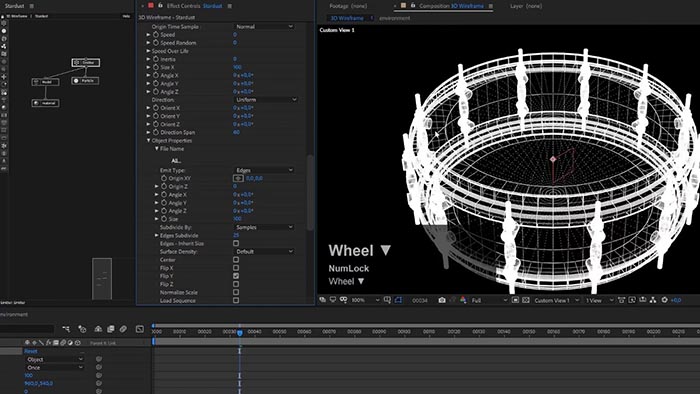The height and width of the screenshot is (394, 700).
Task: Enable the Normalize Scale checkbox
Action: coord(236,292)
